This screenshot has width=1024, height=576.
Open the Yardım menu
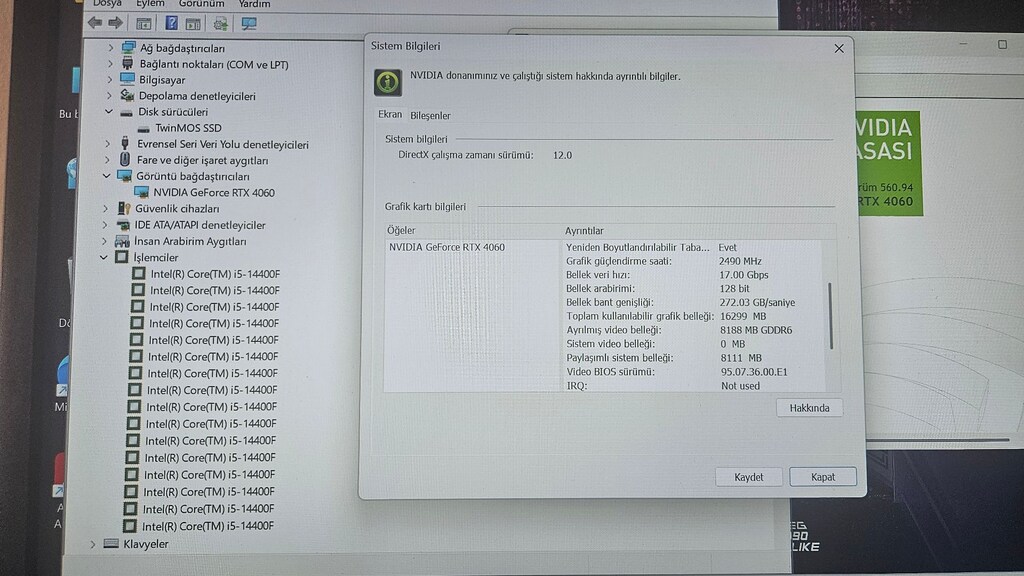pyautogui.click(x=254, y=4)
